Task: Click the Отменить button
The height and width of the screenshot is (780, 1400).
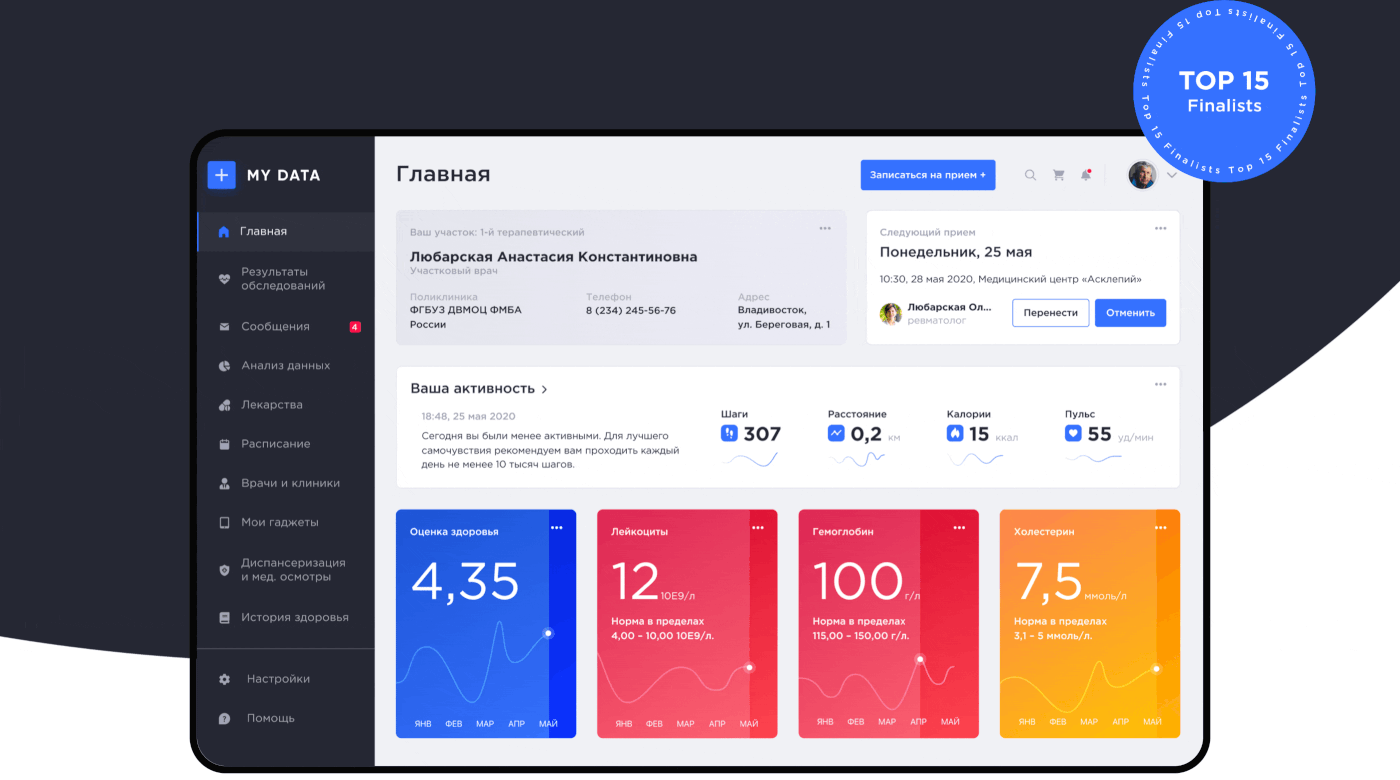Action: click(1130, 313)
